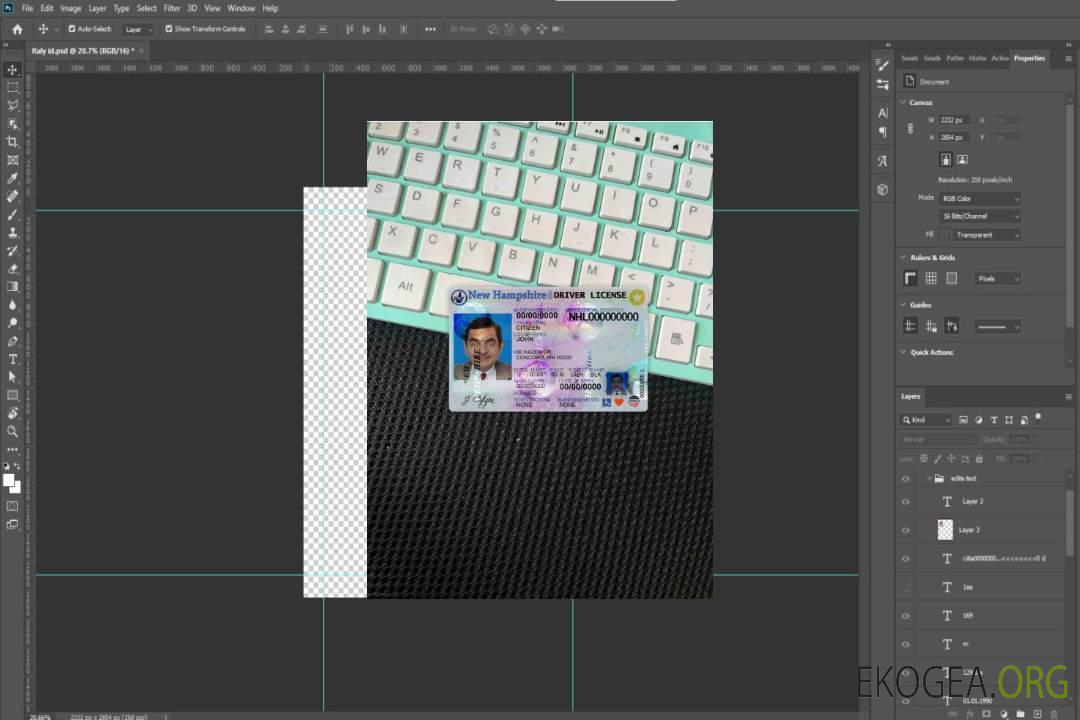The width and height of the screenshot is (1080, 720).
Task: Click the Home icon in the options bar
Action: 17,29
